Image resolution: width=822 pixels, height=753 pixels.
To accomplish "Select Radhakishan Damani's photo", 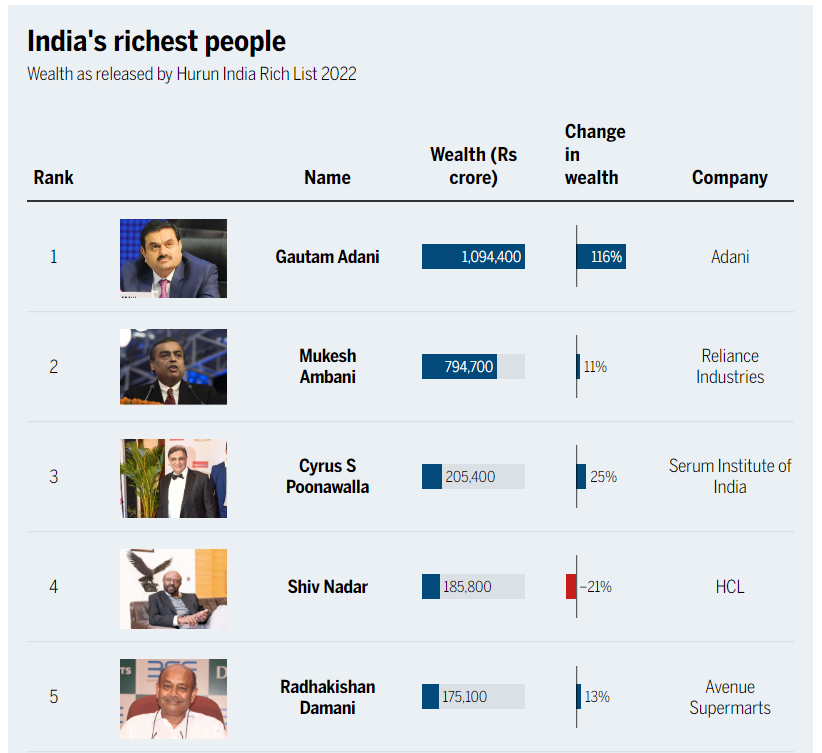I will point(174,699).
